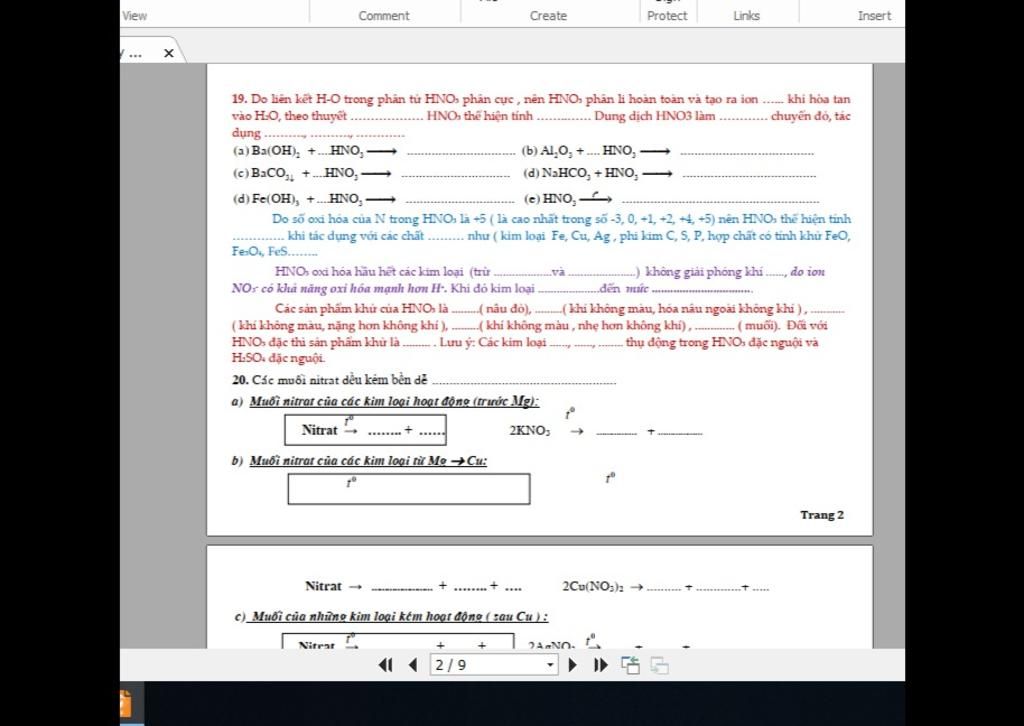Click the blue paragraph starting 'Do số oxi hóa của N'
Viewport: 1024px width, 726px height.
coord(541,235)
